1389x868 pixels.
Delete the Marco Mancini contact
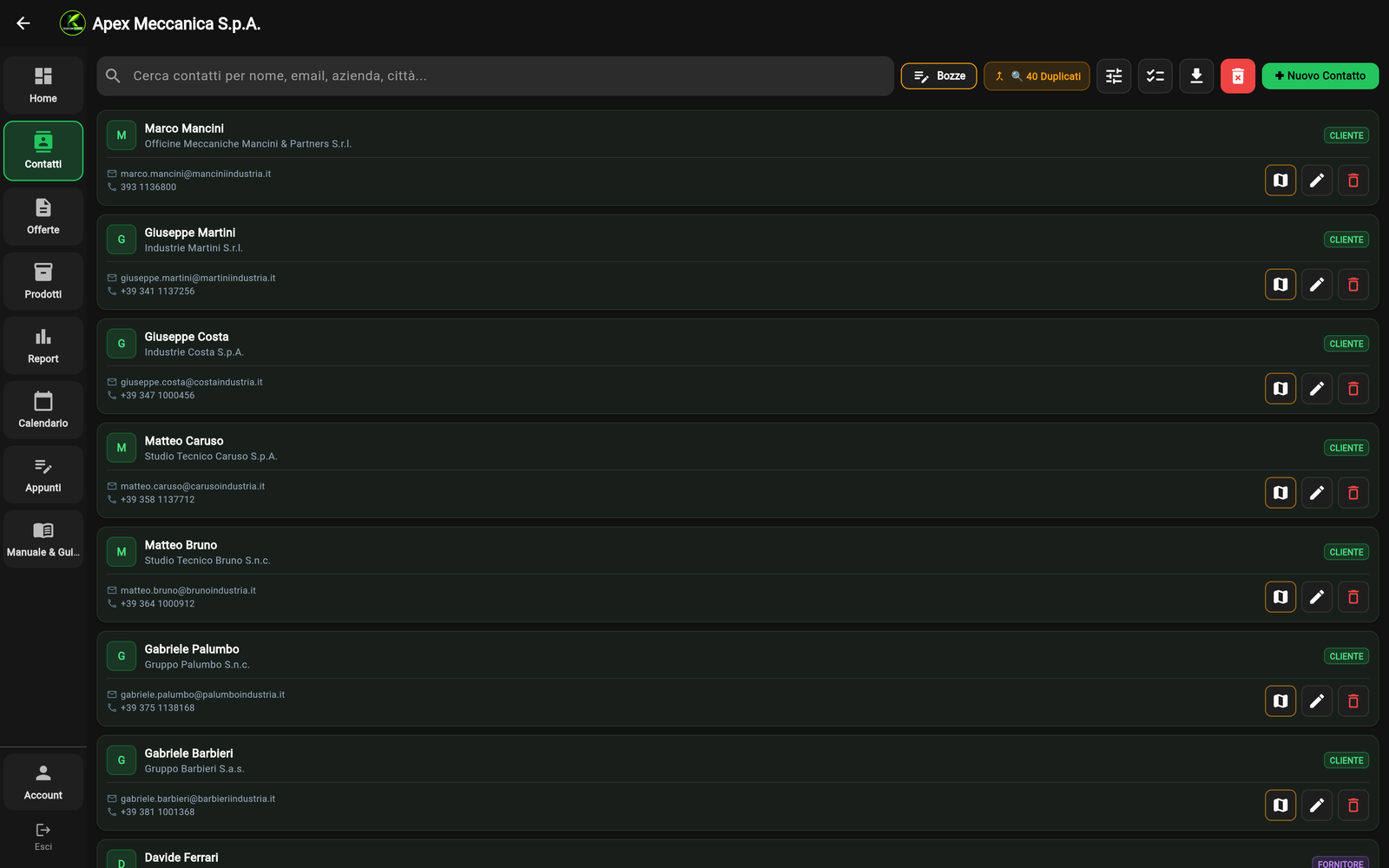[x=1353, y=181]
